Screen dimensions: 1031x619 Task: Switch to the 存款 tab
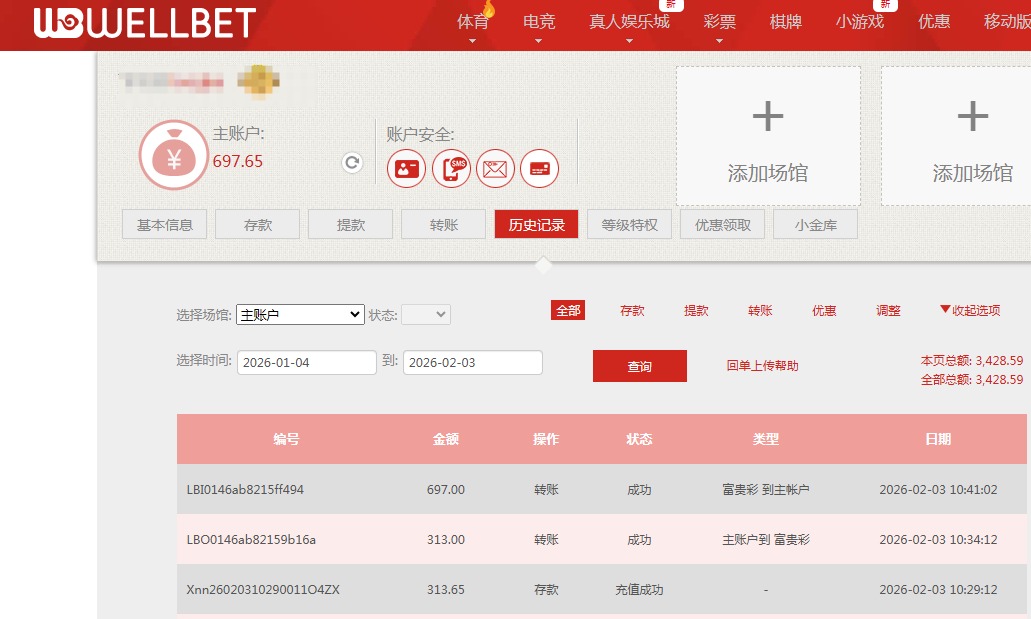[x=257, y=224]
